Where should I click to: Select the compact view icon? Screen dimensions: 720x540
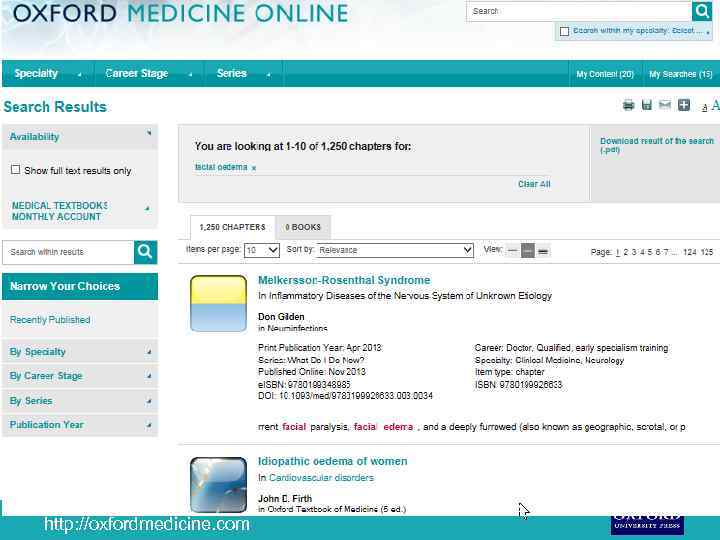coord(512,251)
